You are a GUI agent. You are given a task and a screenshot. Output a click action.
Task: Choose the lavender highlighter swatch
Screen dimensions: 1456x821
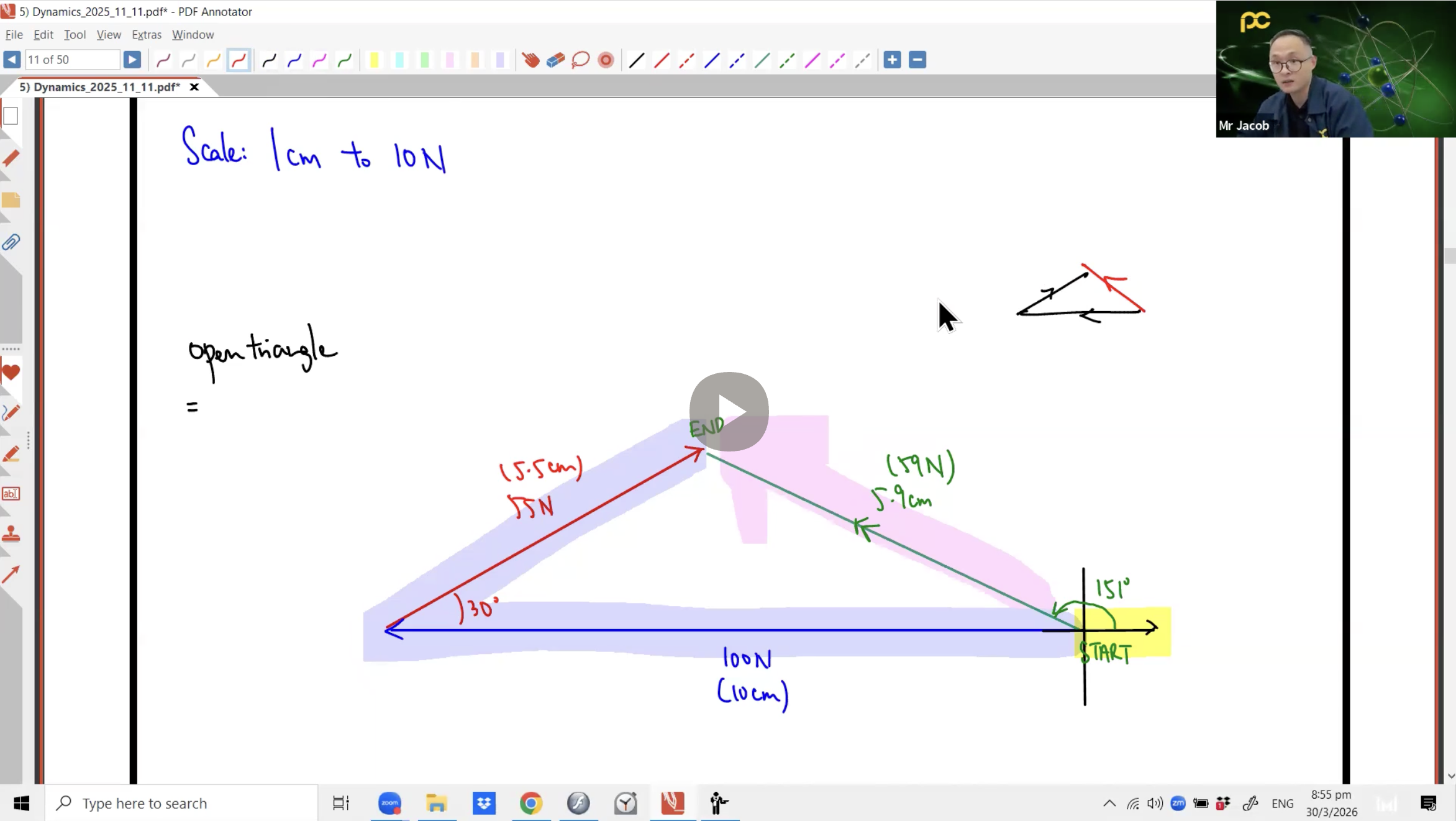click(x=500, y=60)
